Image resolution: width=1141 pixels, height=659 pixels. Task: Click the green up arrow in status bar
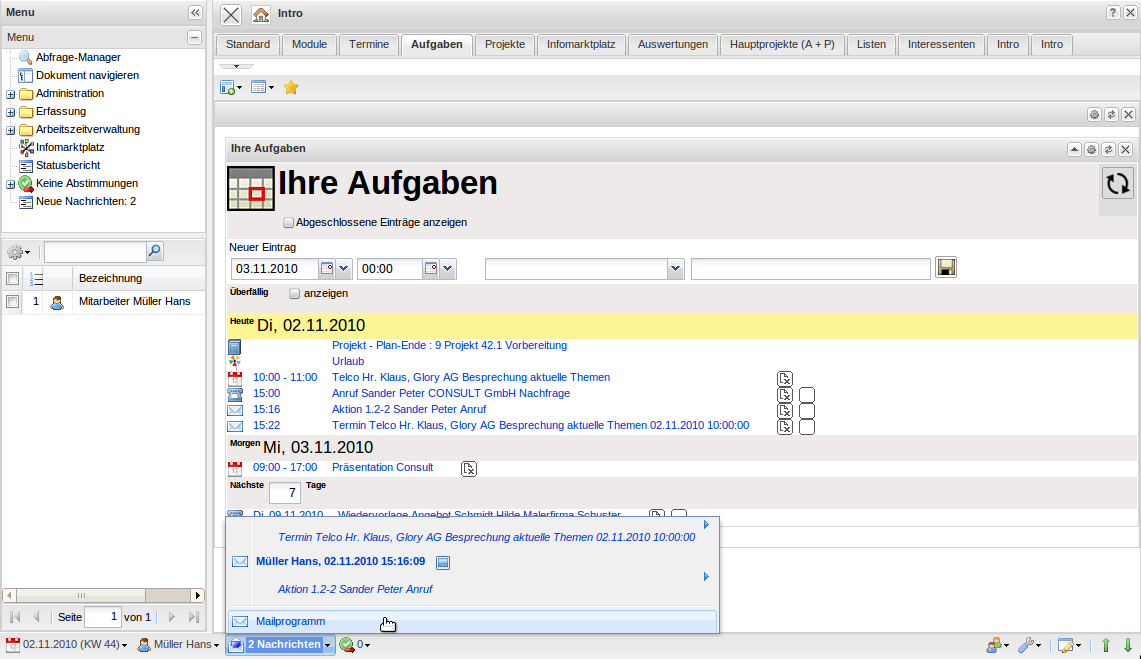(x=1106, y=645)
